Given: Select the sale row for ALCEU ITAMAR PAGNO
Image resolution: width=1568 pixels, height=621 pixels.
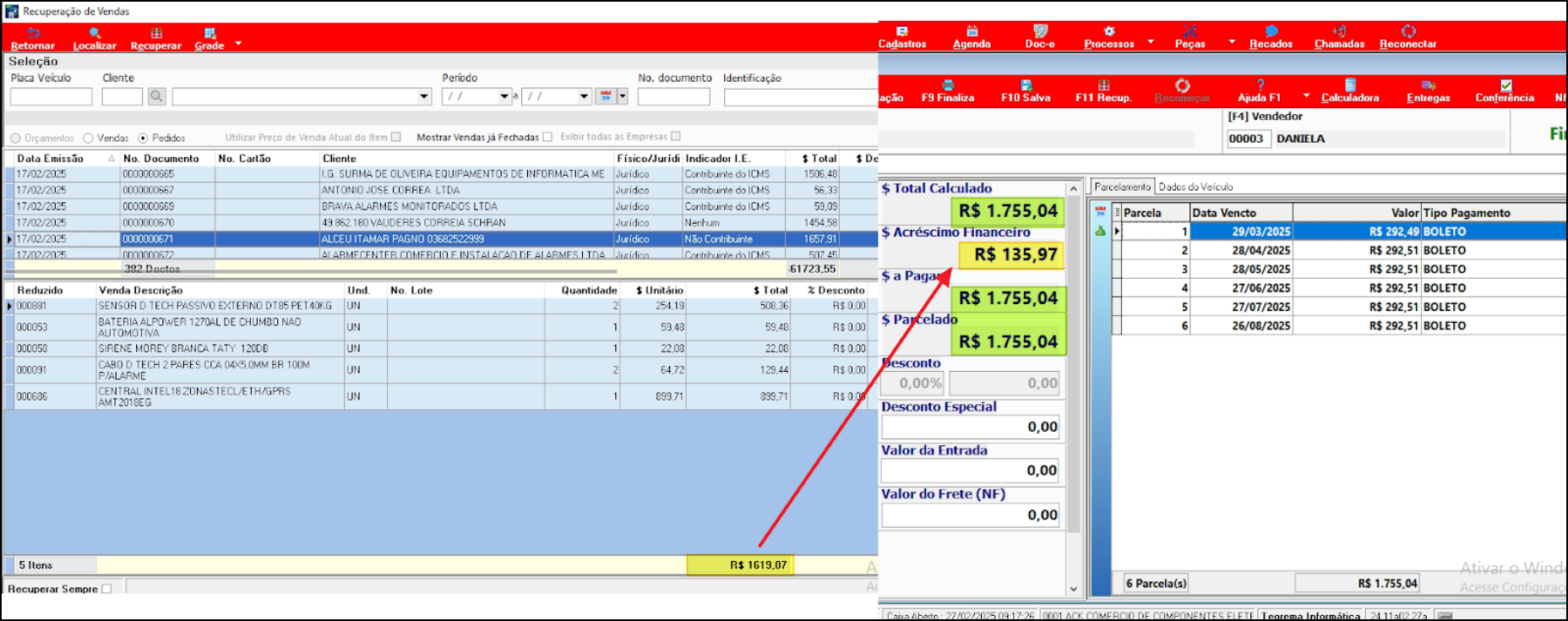Looking at the screenshot, I should (x=441, y=239).
